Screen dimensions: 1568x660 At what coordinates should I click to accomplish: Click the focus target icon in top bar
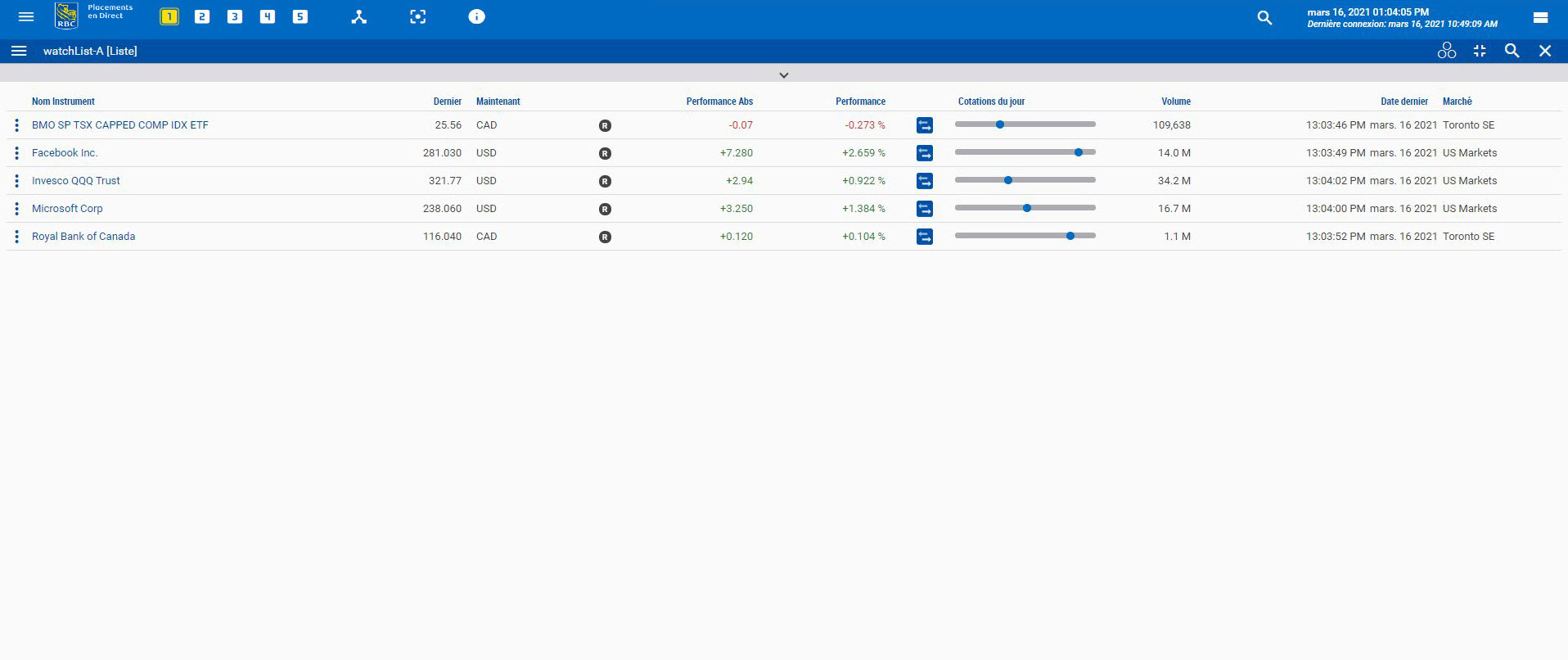pyautogui.click(x=418, y=16)
